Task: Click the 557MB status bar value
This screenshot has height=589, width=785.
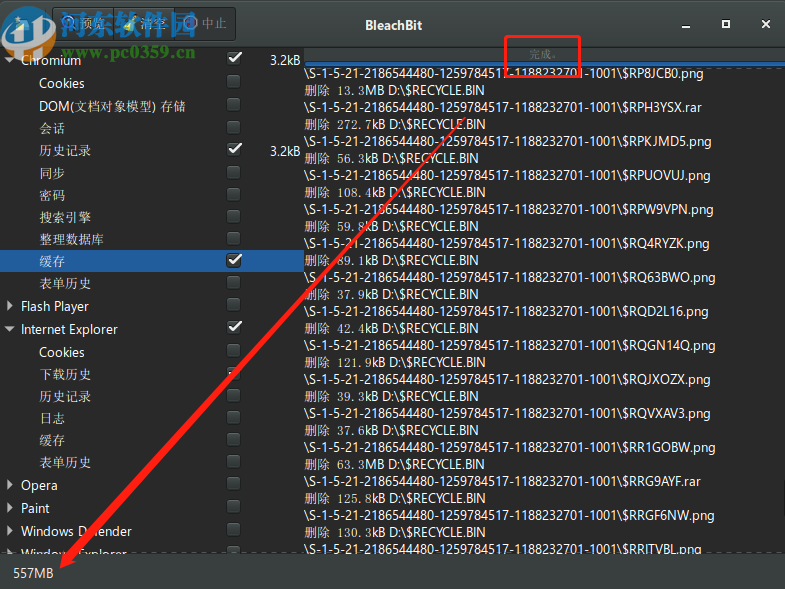Action: pyautogui.click(x=33, y=573)
